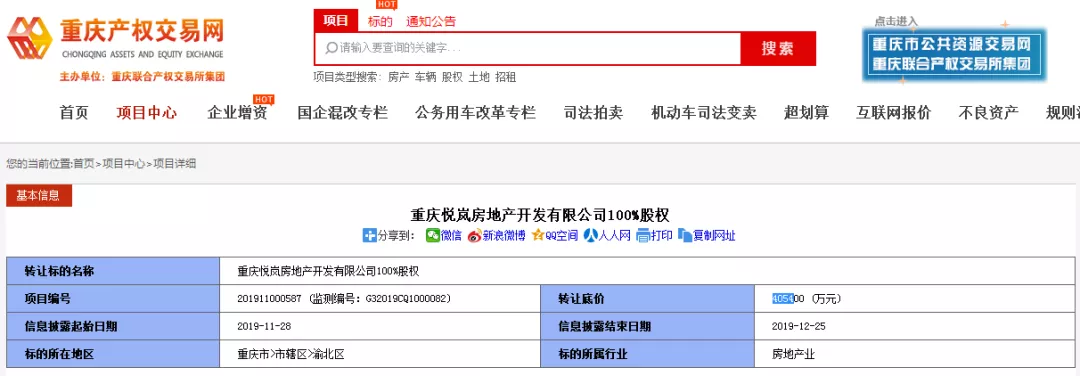Click the magnifier icon in search box

pyautogui.click(x=331, y=48)
